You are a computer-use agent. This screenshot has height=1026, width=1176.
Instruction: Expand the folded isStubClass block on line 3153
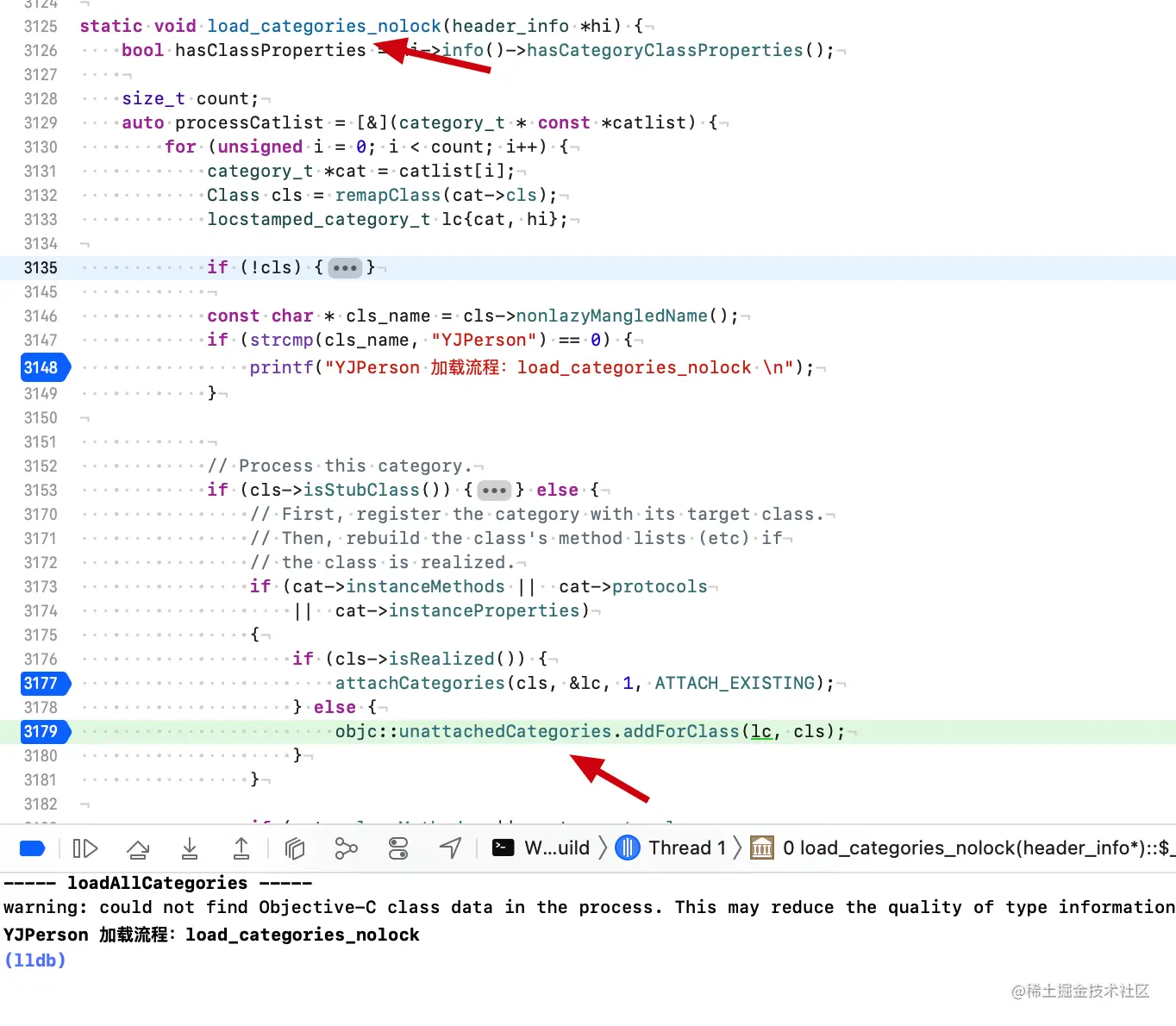(x=493, y=490)
